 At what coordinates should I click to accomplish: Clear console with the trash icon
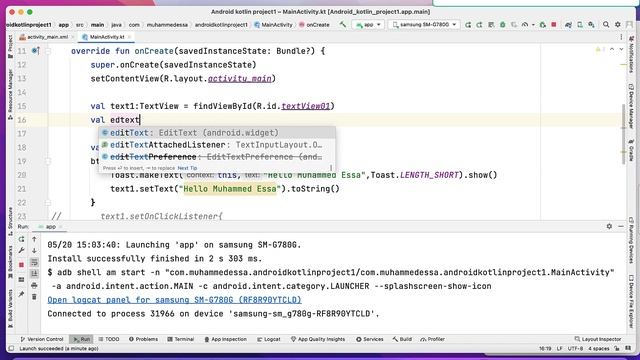click(x=34, y=297)
